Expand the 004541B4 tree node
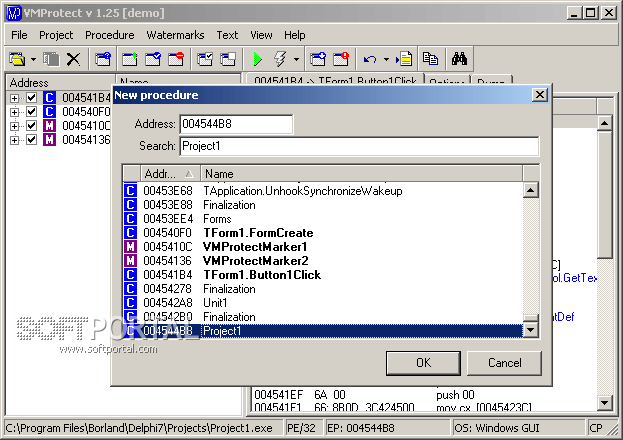 point(14,98)
